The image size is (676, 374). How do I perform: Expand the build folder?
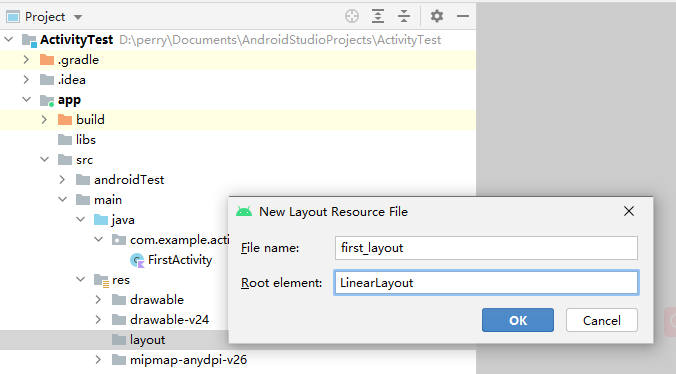pos(44,120)
